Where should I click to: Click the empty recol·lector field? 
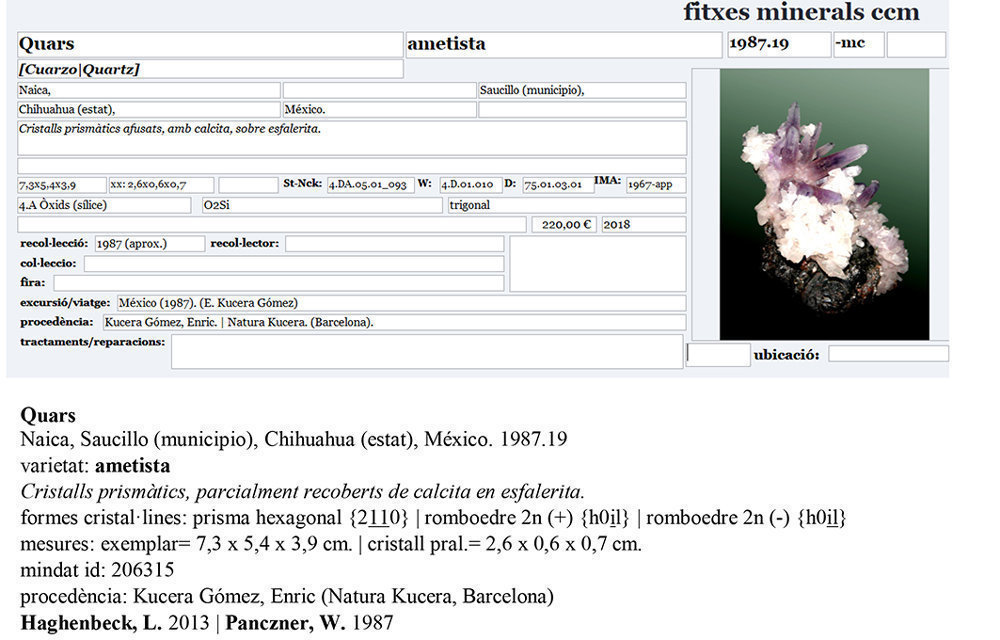click(394, 244)
